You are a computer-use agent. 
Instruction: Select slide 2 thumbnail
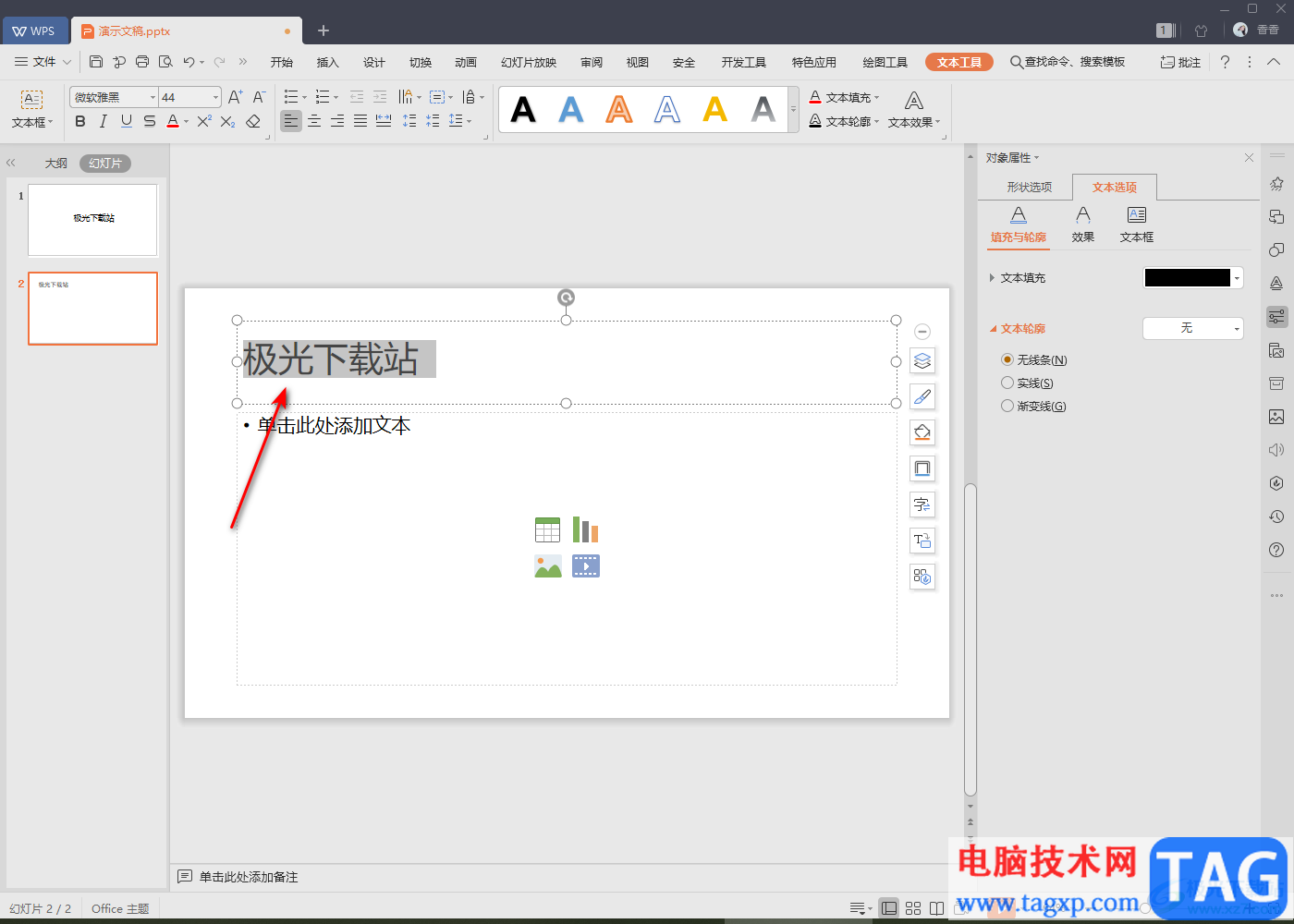(x=92, y=309)
